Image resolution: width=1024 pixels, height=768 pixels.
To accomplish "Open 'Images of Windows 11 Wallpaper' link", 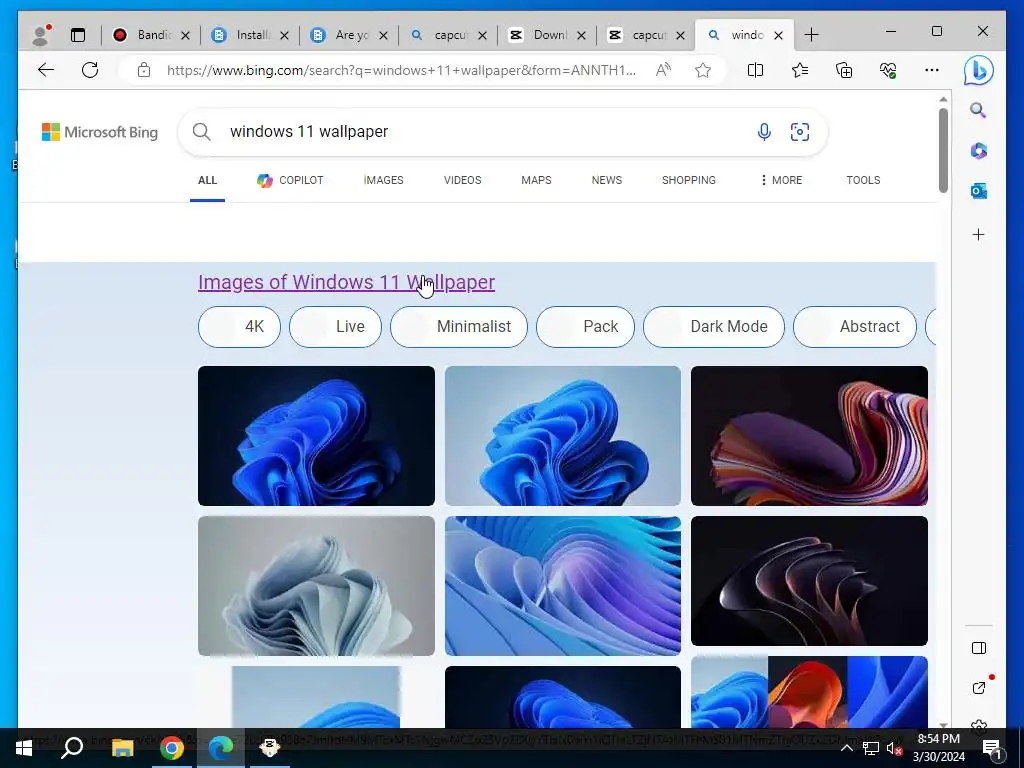I will point(346,282).
